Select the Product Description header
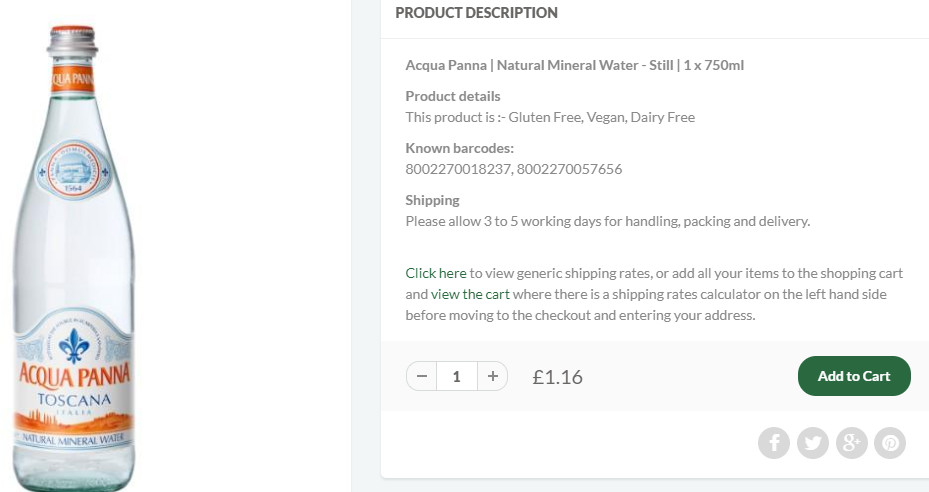 [476, 13]
